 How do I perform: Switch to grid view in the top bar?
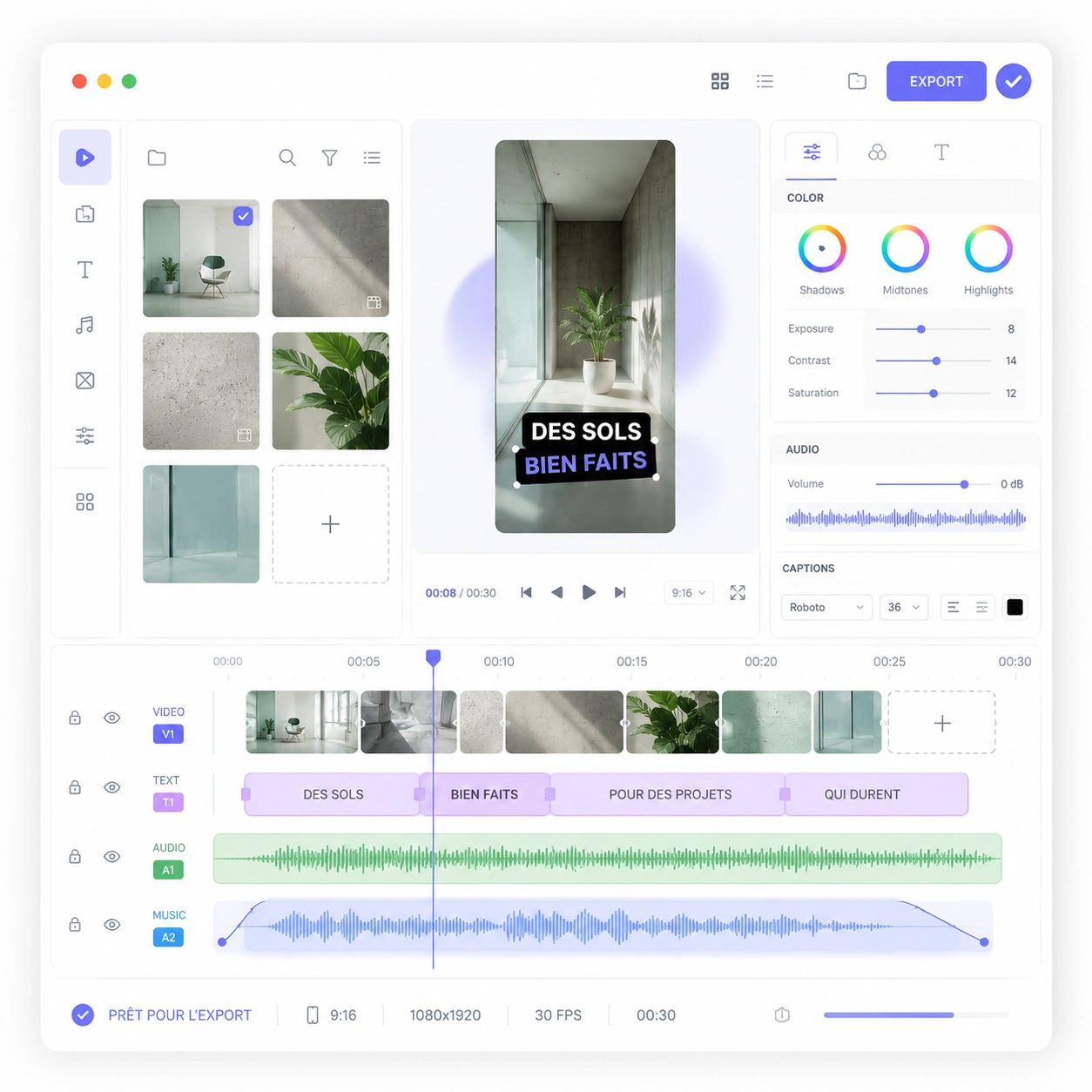720,81
